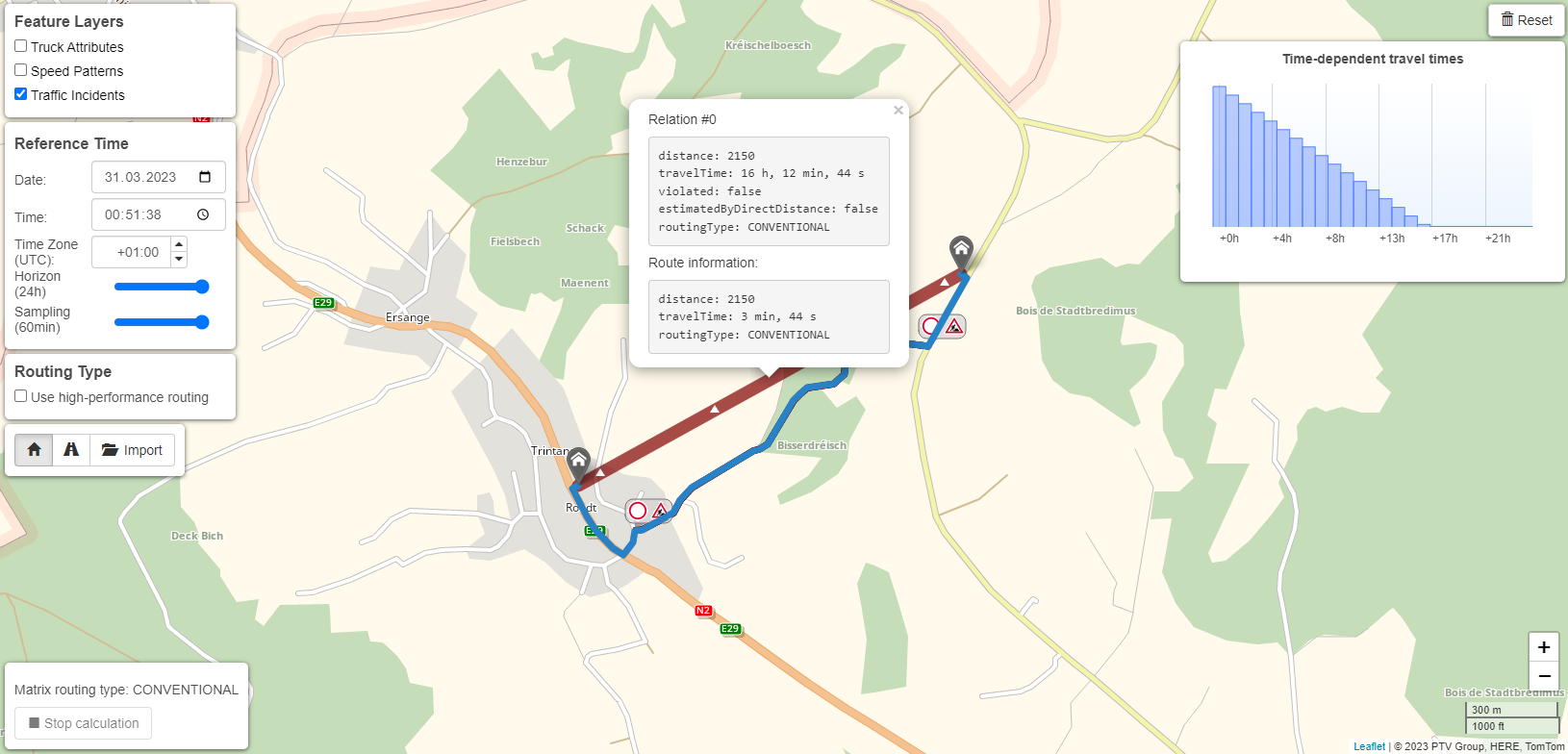The height and width of the screenshot is (754, 1568).
Task: Zoom in on the map
Action: (x=1544, y=647)
